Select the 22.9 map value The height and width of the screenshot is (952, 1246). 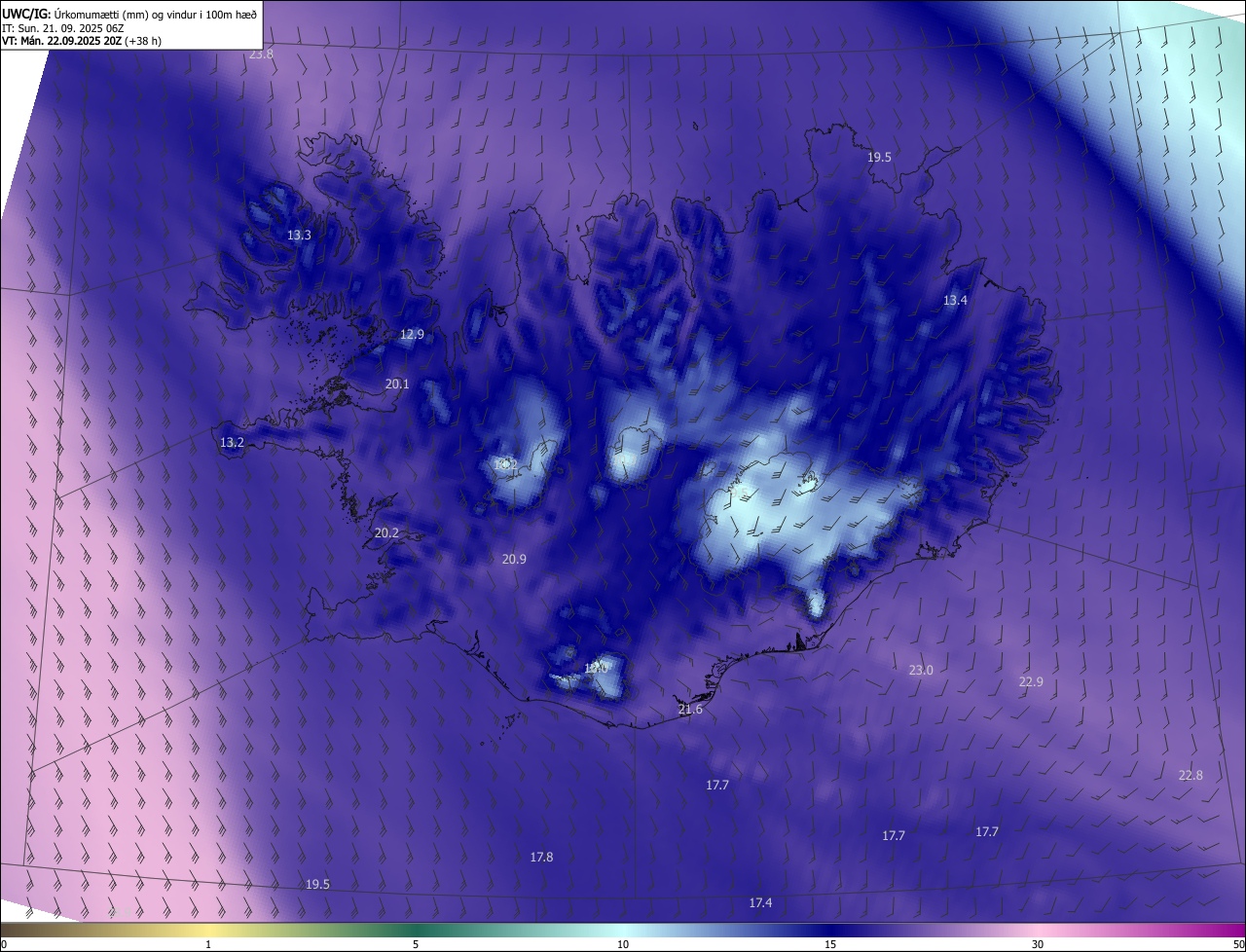(1031, 682)
